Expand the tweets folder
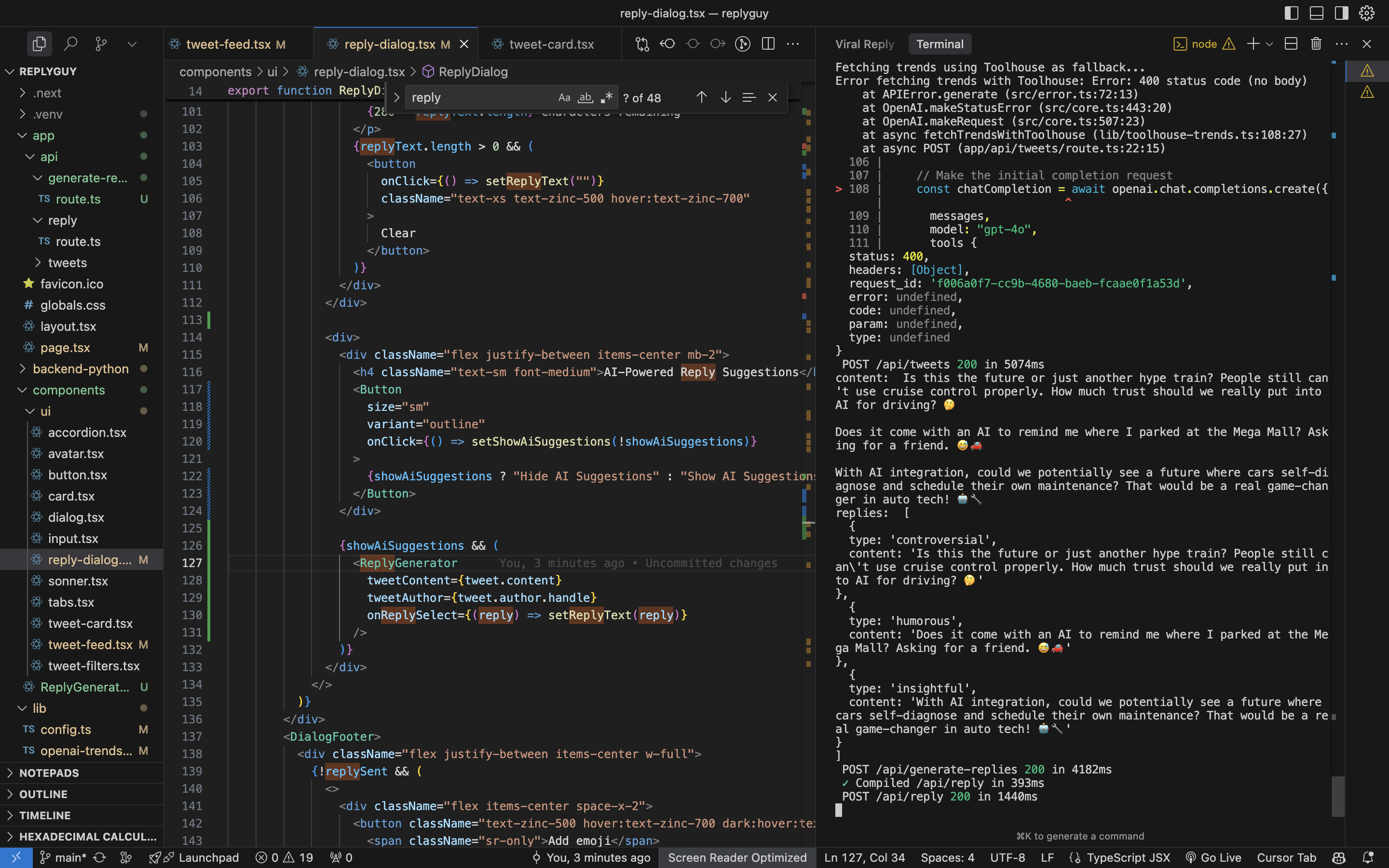Screen dimensions: 1389x868 [x=82, y=262]
